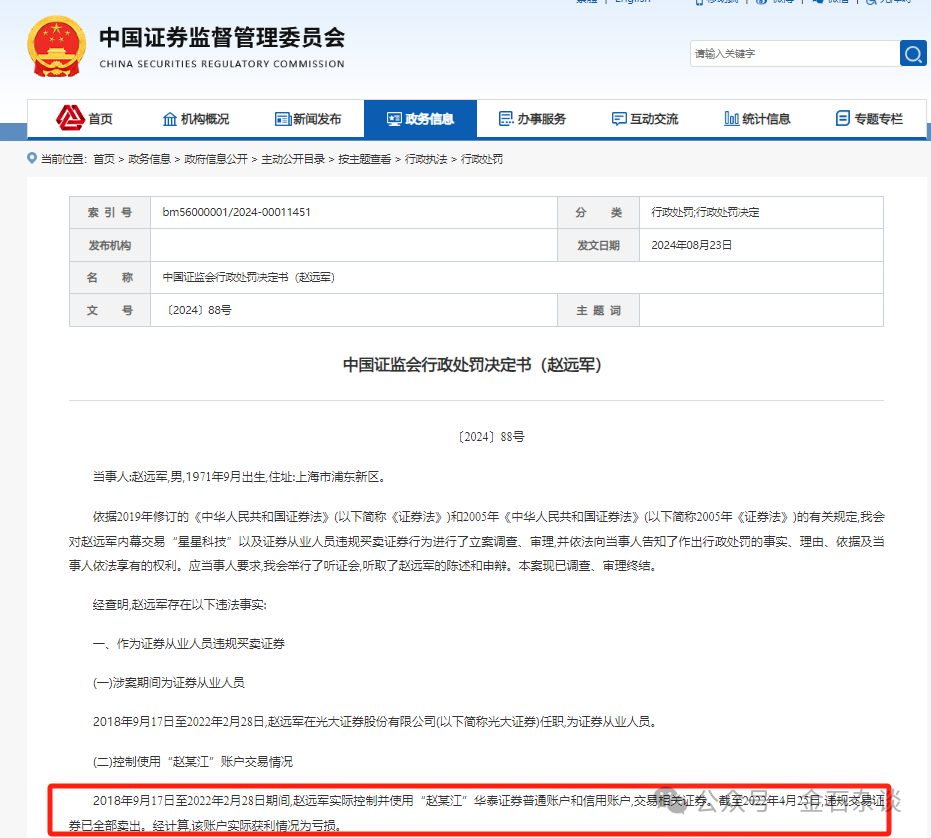Click the search keyword input field
The width and height of the screenshot is (931, 838).
(795, 54)
